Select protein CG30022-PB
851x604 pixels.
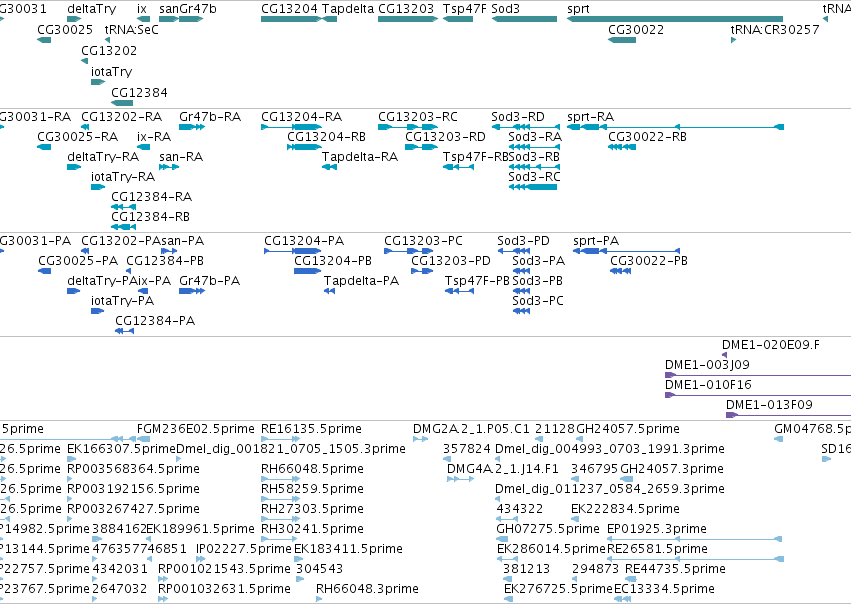click(x=649, y=261)
